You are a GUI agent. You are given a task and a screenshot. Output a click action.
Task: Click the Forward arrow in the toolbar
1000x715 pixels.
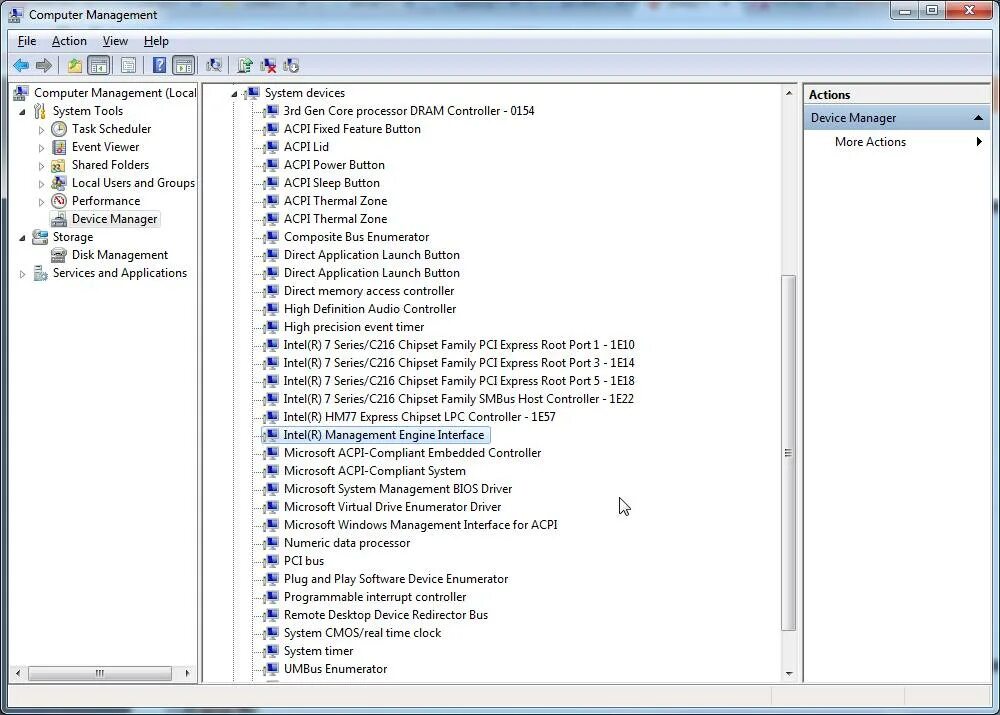[x=43, y=65]
